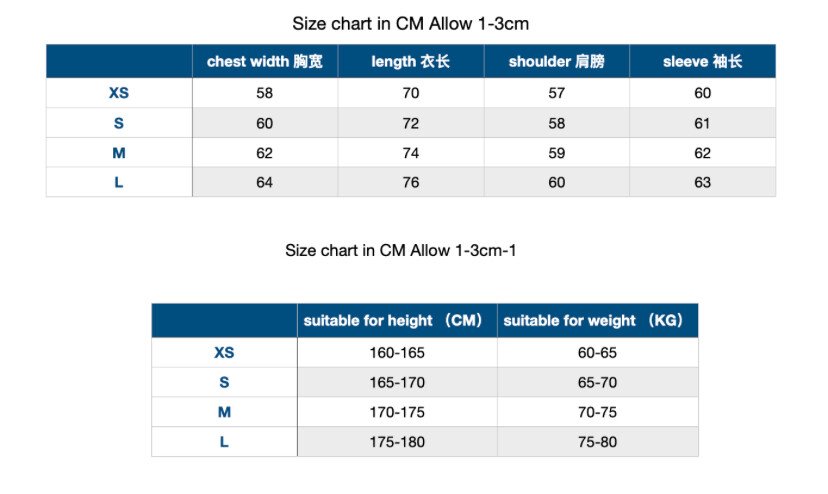Select the 'sleeve 袖长' header cell
828x494 pixels.
coord(702,61)
